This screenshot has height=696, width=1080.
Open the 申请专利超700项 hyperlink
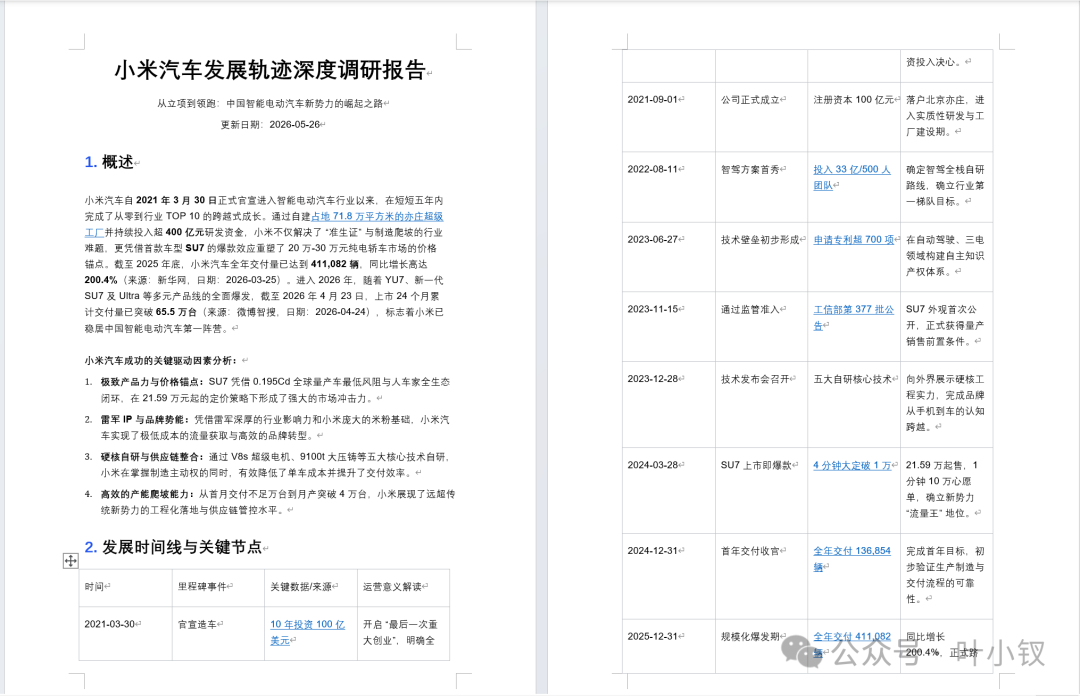(853, 239)
